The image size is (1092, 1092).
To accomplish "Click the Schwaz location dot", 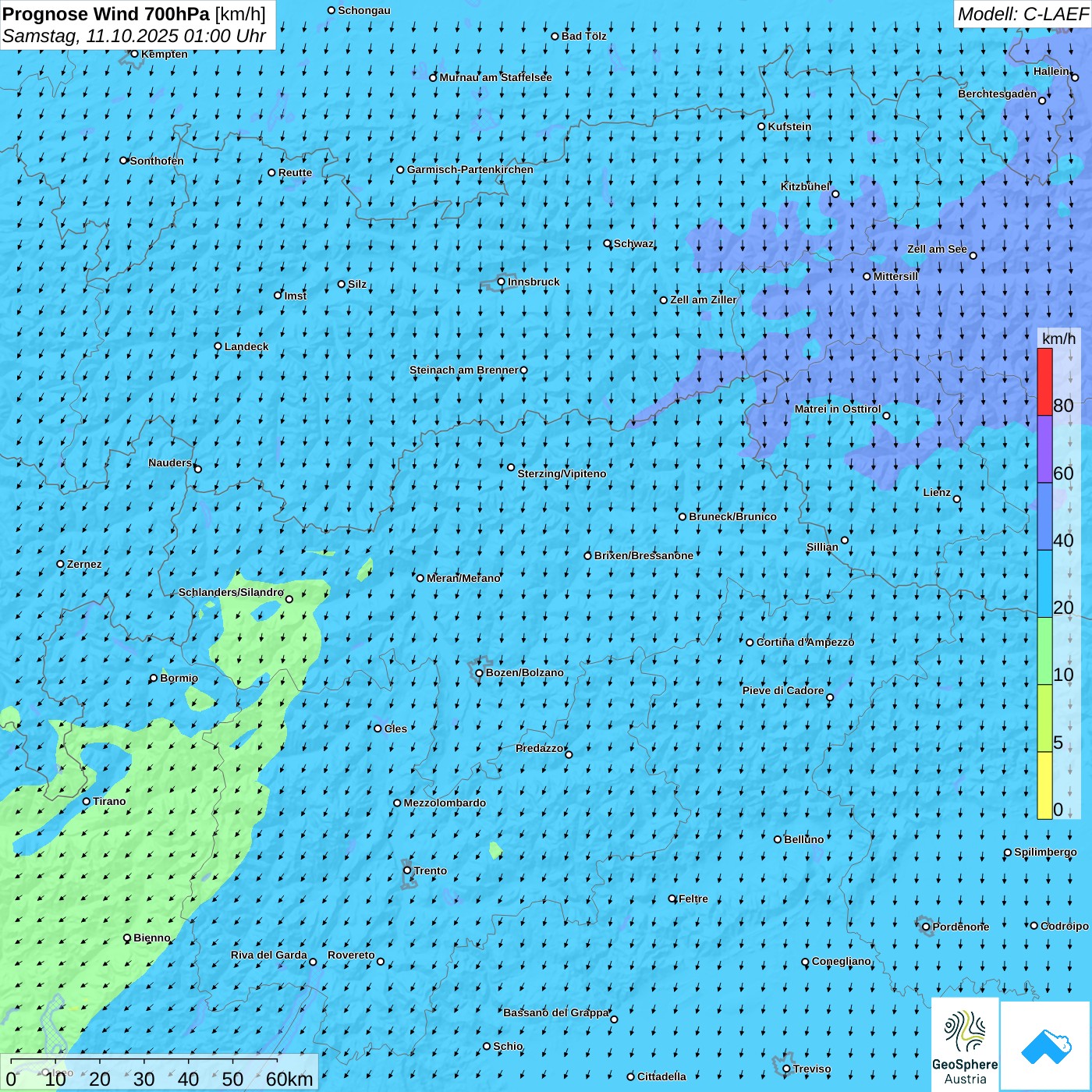I will 608,243.
